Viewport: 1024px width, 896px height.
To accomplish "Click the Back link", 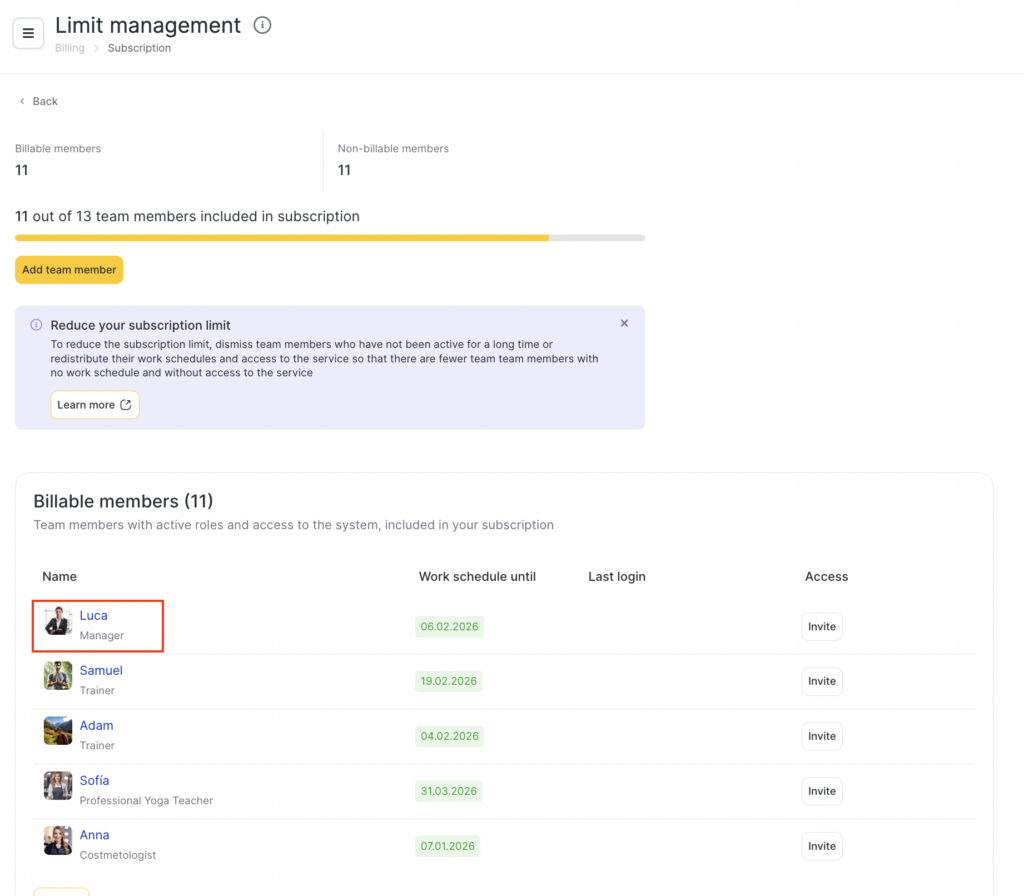I will [38, 101].
